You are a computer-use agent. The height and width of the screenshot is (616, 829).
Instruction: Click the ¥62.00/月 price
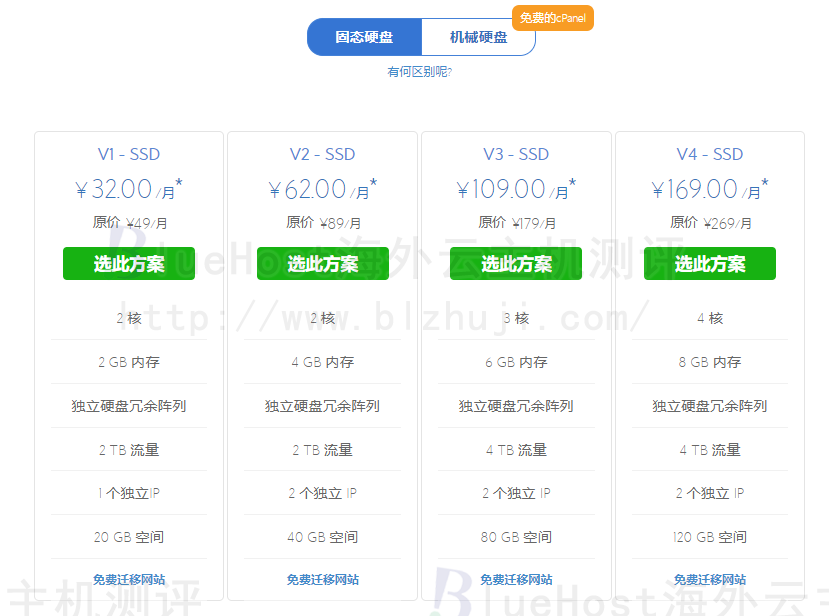[323, 189]
